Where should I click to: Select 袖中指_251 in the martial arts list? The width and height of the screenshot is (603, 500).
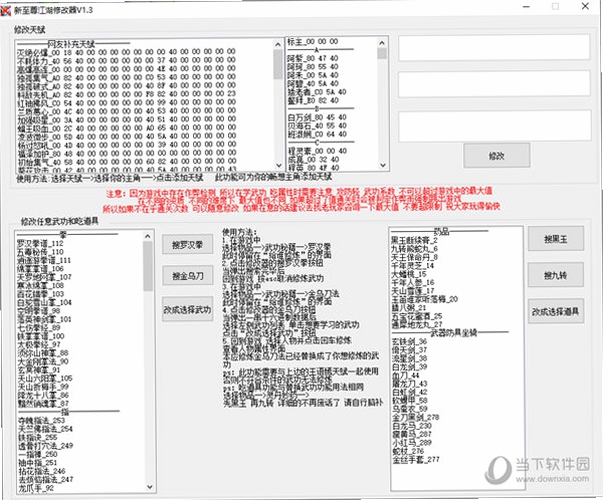tap(38, 463)
